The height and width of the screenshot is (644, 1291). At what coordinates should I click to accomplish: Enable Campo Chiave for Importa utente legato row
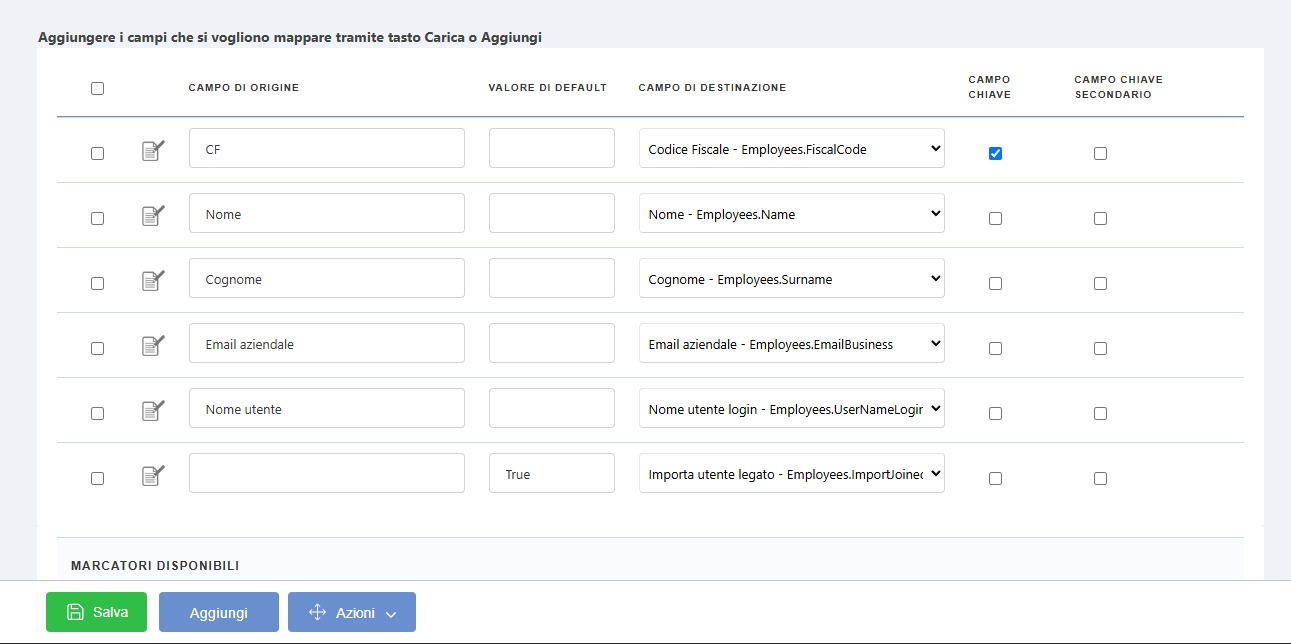coord(995,478)
